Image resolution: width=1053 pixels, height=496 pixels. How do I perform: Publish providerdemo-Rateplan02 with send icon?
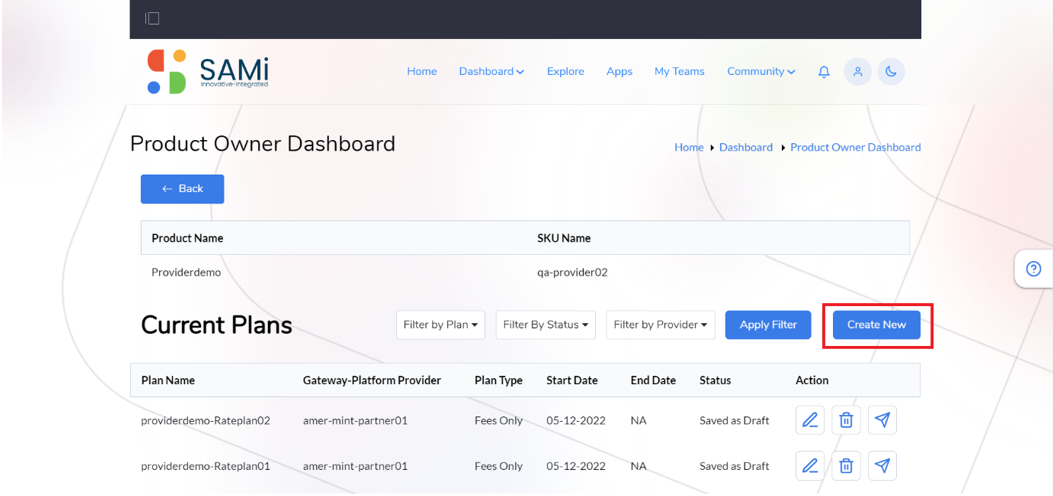coord(882,420)
